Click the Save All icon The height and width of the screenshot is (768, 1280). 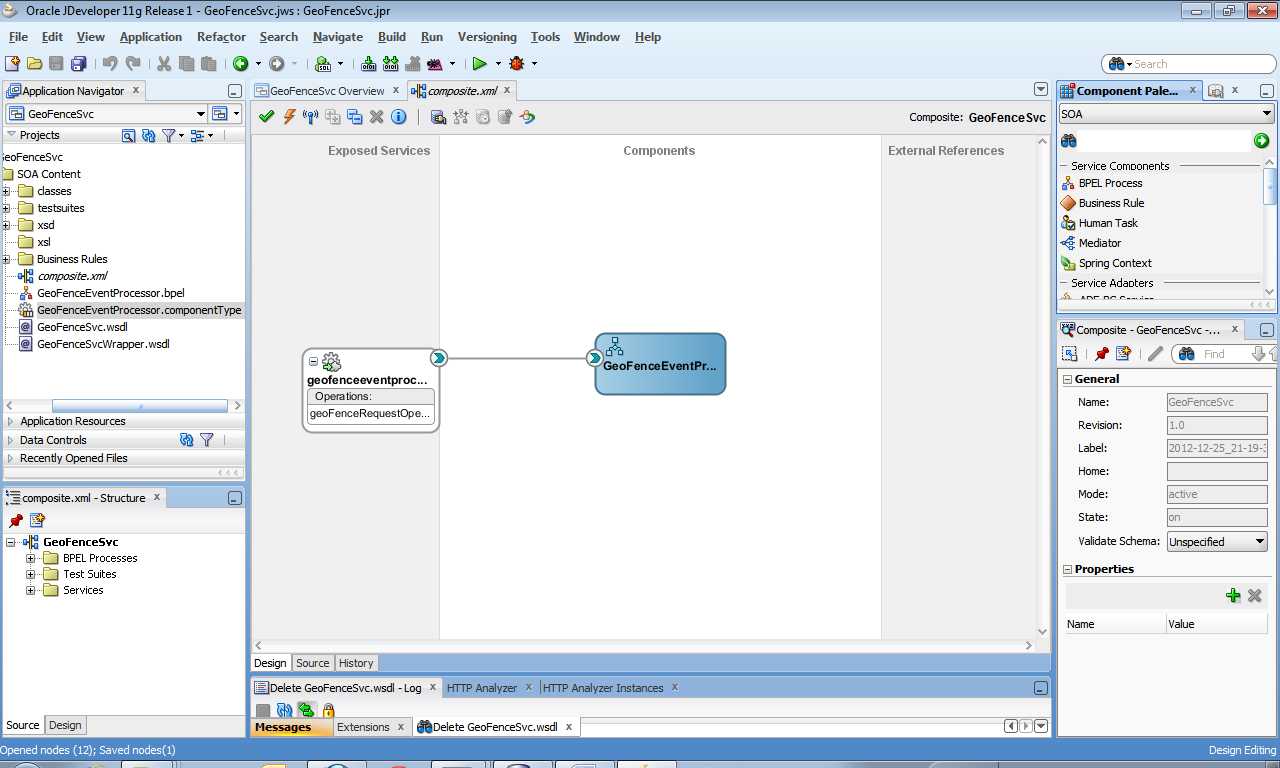tap(78, 63)
